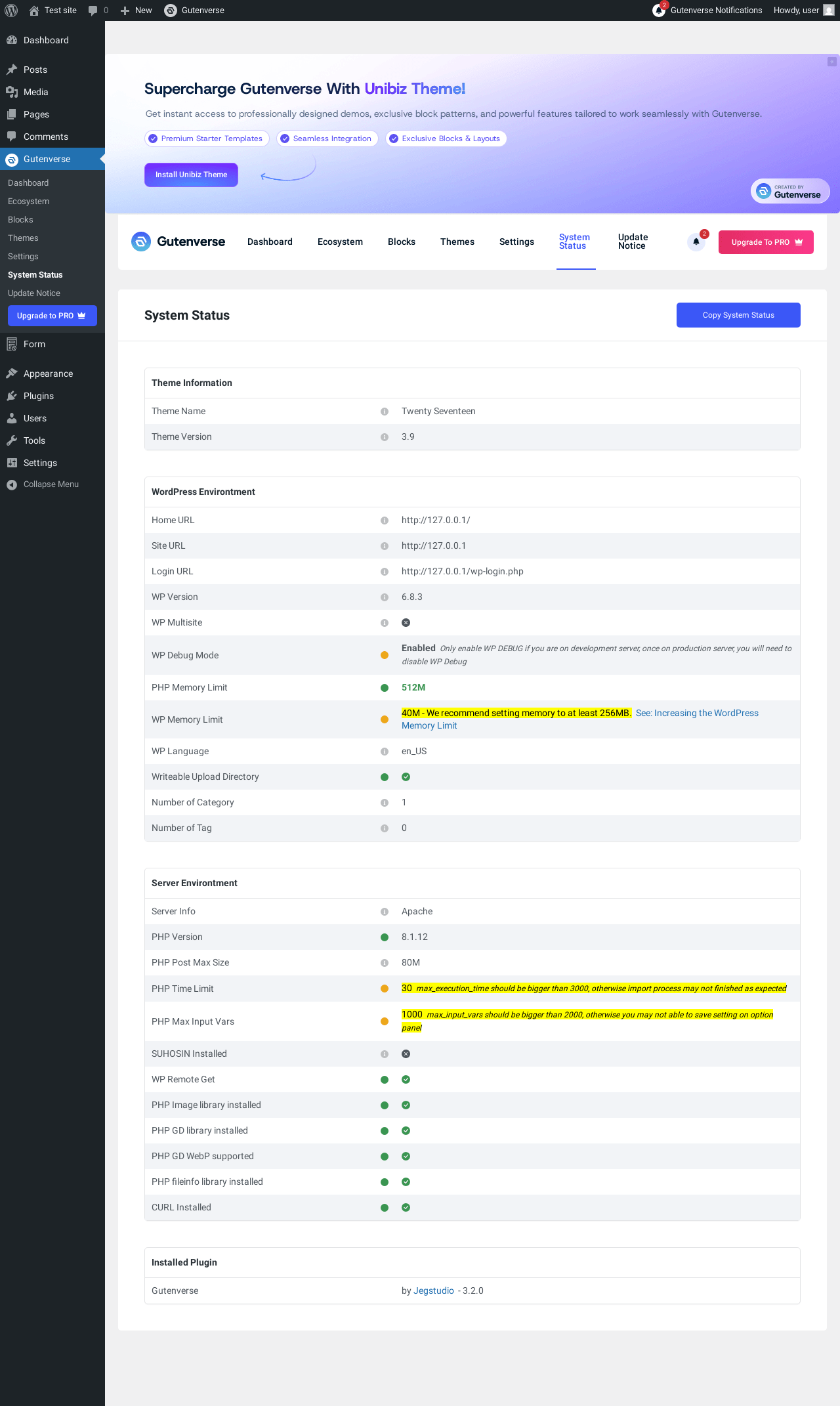
Task: Click the pink Upgrade To PRO button
Action: coord(766,242)
